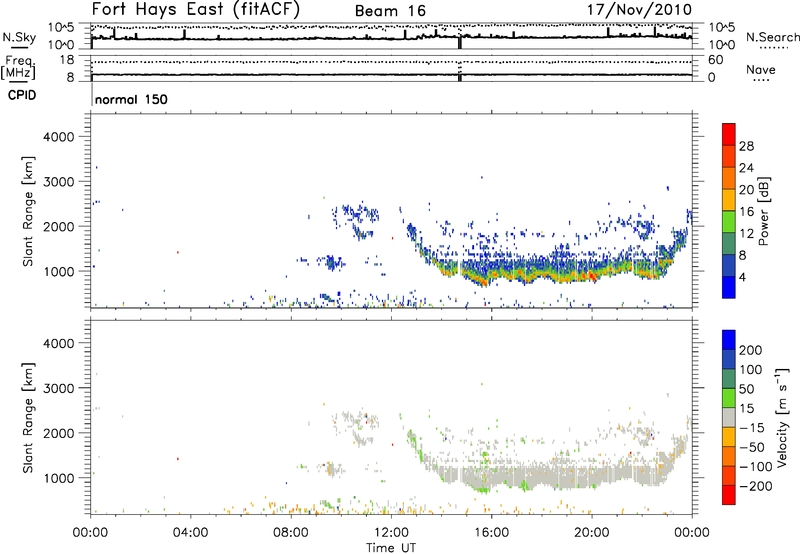Screen dimensions: 800x554
Task: Click the '08:00' time axis tick label
Action: point(291,533)
